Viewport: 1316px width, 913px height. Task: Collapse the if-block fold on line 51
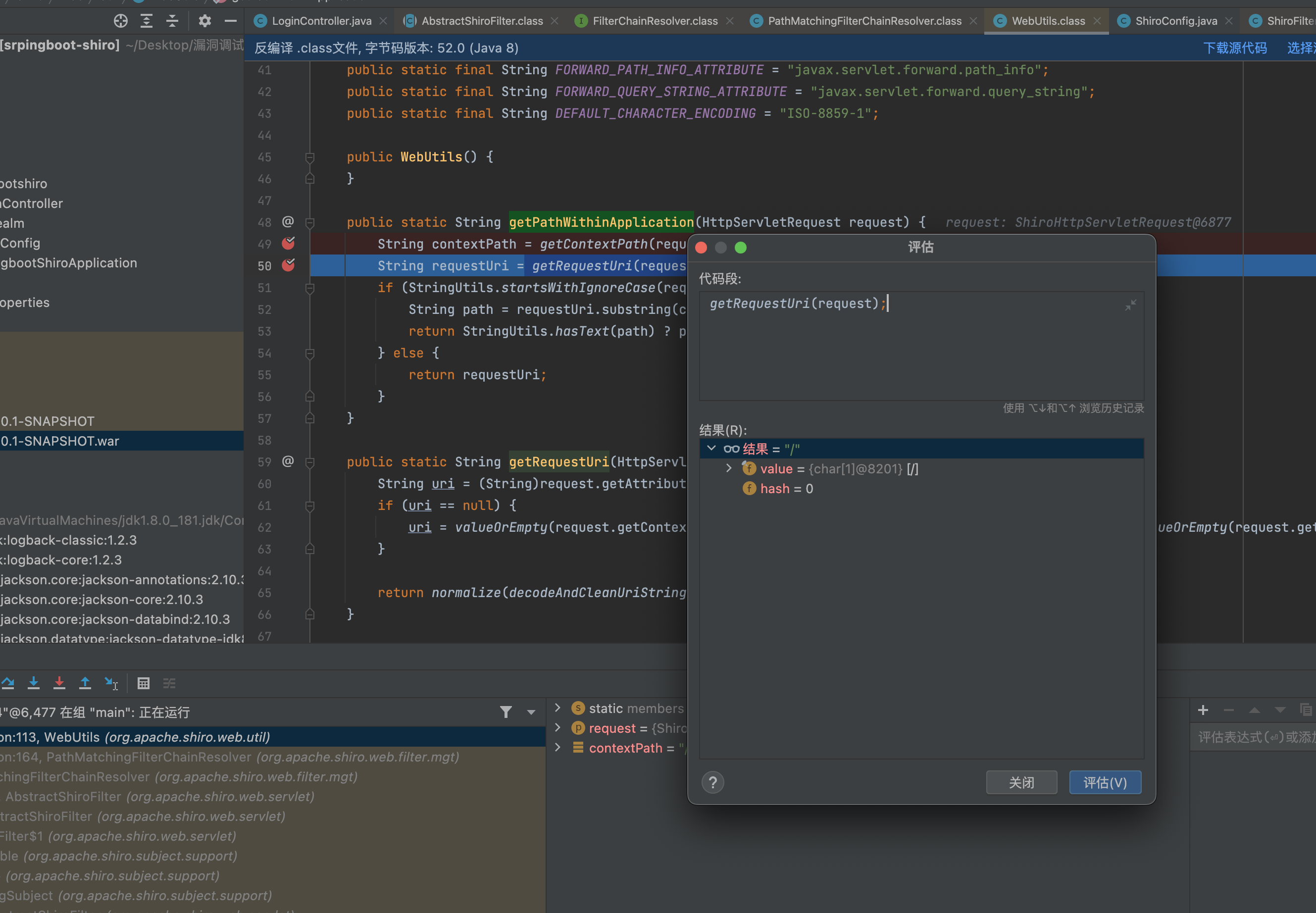[x=310, y=288]
